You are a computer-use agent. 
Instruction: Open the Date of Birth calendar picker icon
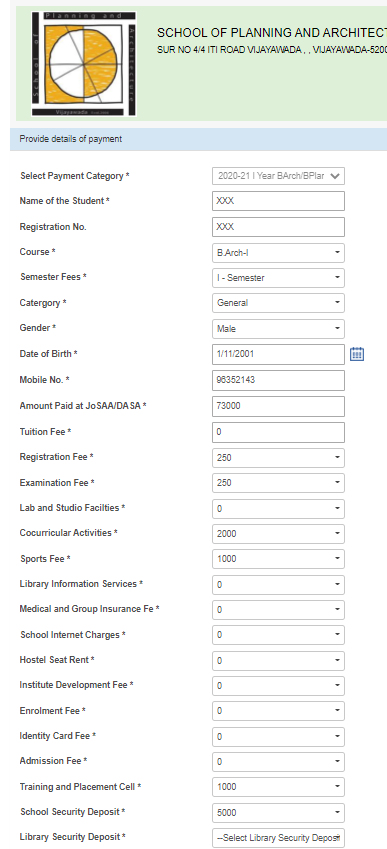click(x=357, y=354)
